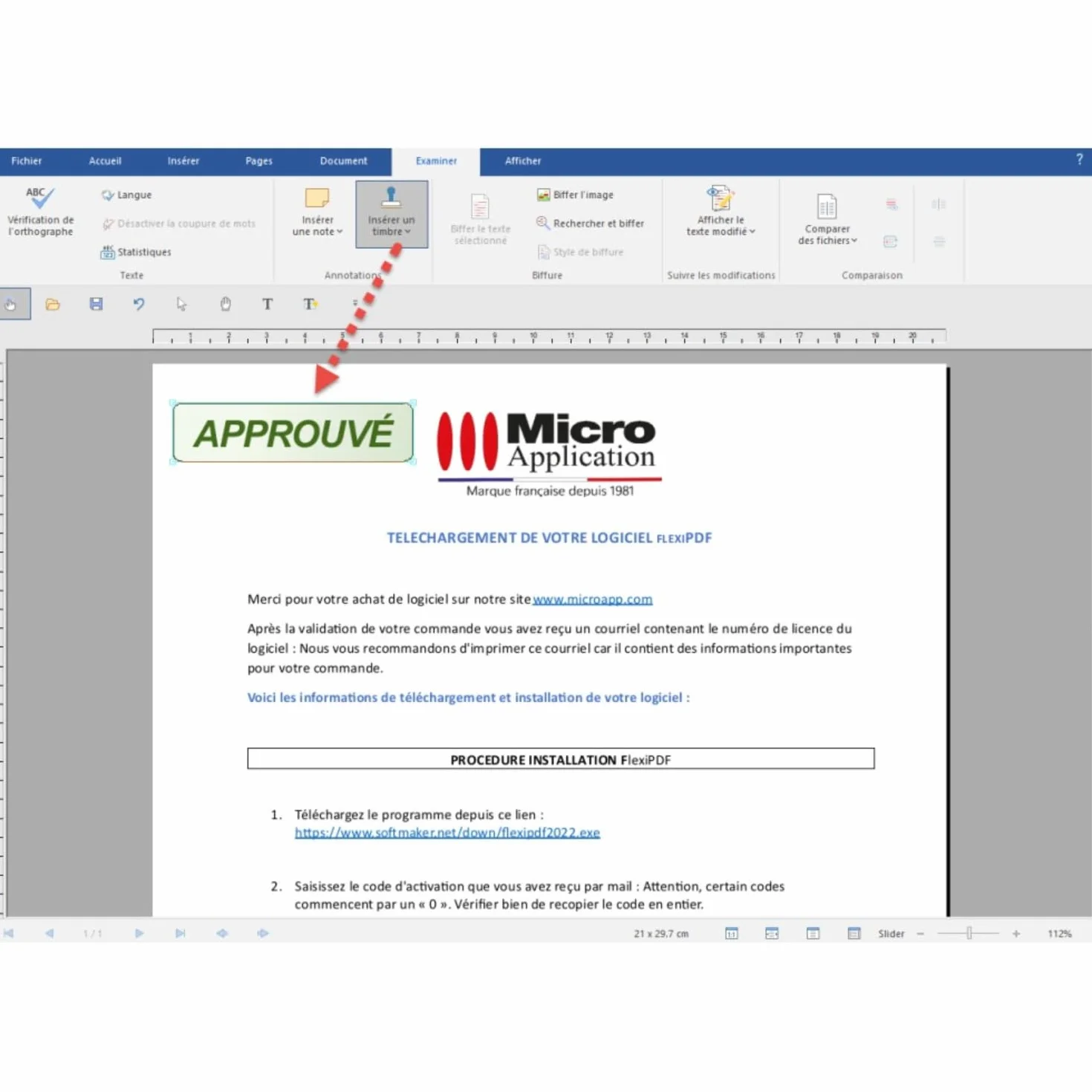Choose Biffer l'image
This screenshot has width=1092, height=1092.
(575, 195)
